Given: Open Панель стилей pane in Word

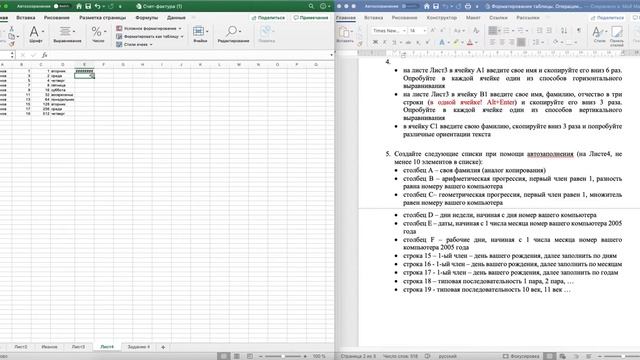Looking at the screenshot, I should (617, 36).
